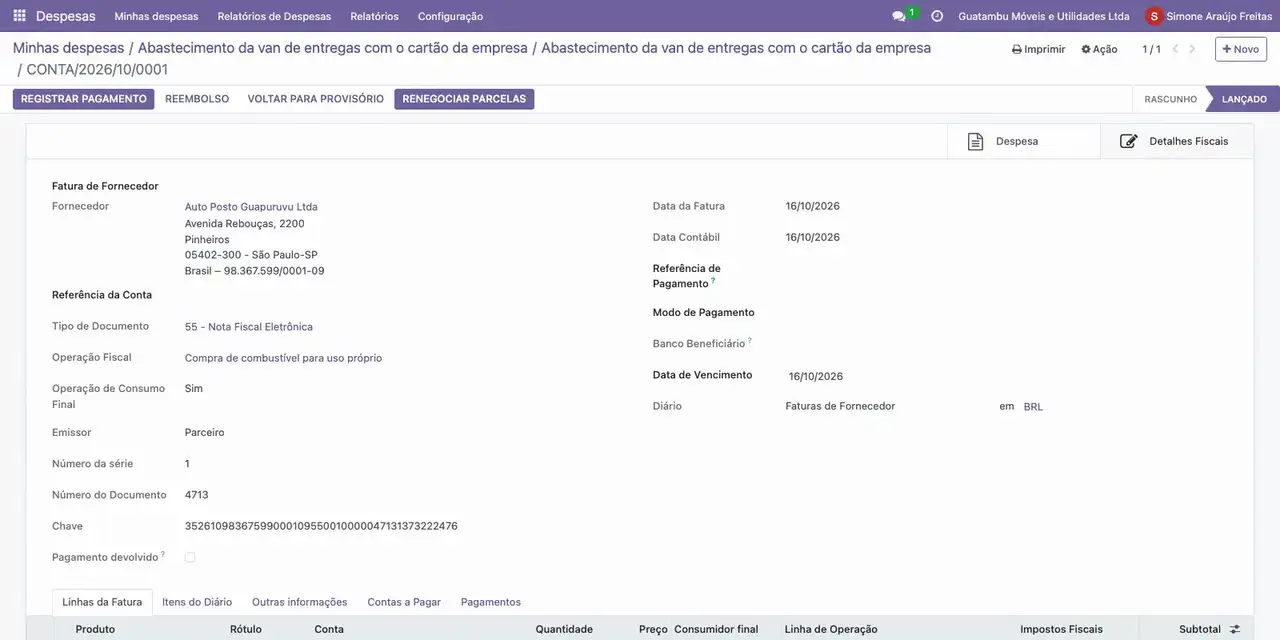Click the Quantidade column header

tap(564, 629)
